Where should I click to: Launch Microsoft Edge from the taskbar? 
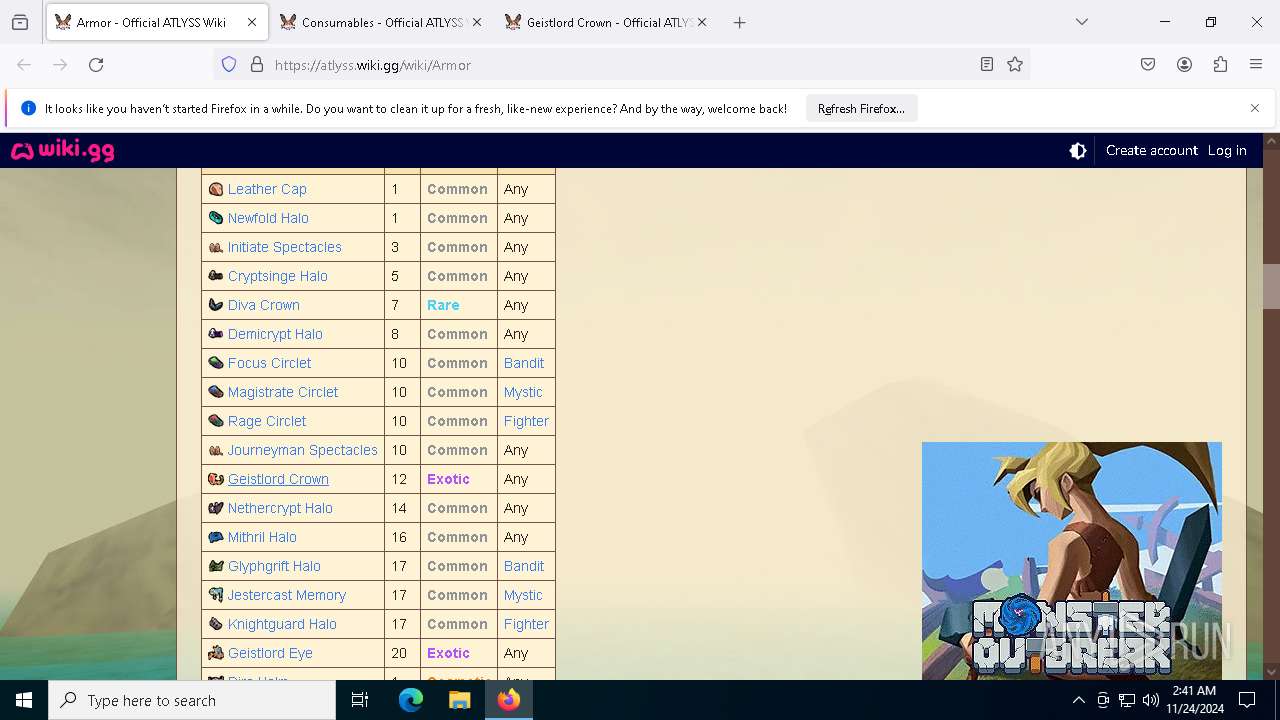(411, 700)
